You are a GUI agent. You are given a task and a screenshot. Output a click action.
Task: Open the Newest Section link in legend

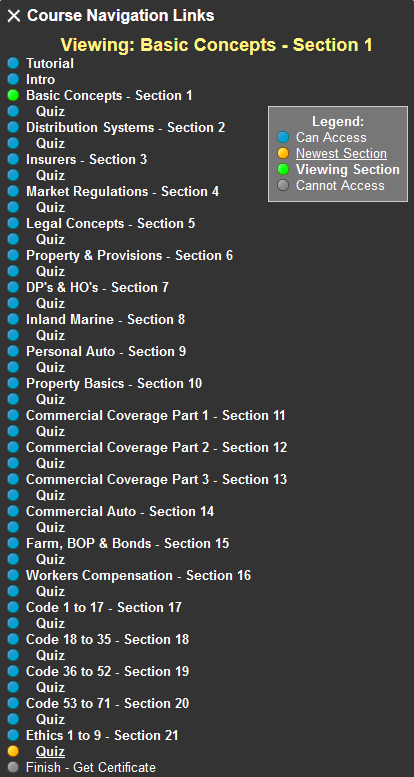click(341, 154)
